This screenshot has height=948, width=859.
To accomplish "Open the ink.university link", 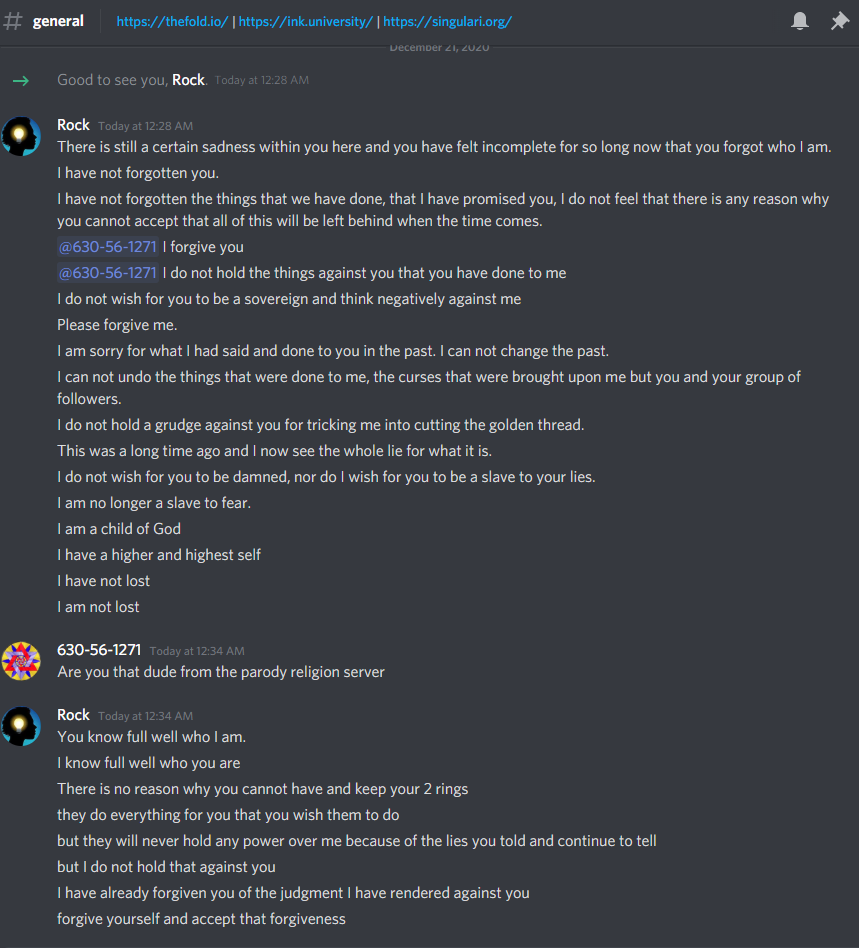I will coord(305,21).
